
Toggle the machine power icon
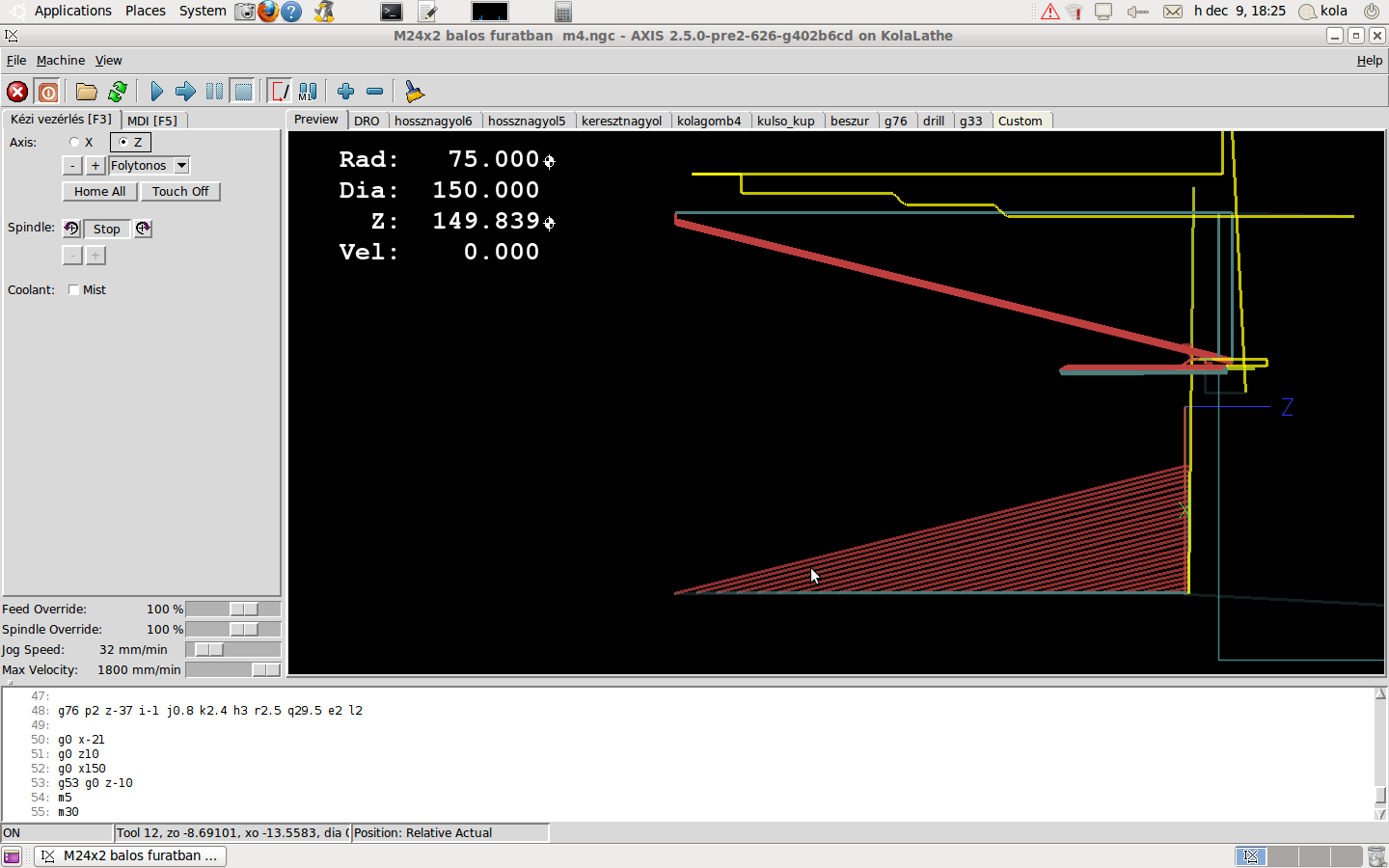pos(48,92)
